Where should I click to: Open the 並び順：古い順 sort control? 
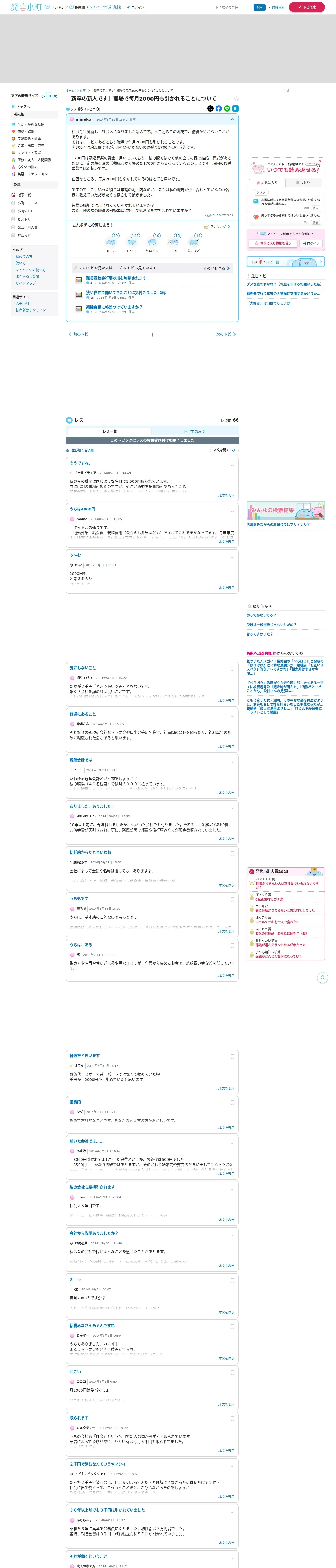click(80, 451)
